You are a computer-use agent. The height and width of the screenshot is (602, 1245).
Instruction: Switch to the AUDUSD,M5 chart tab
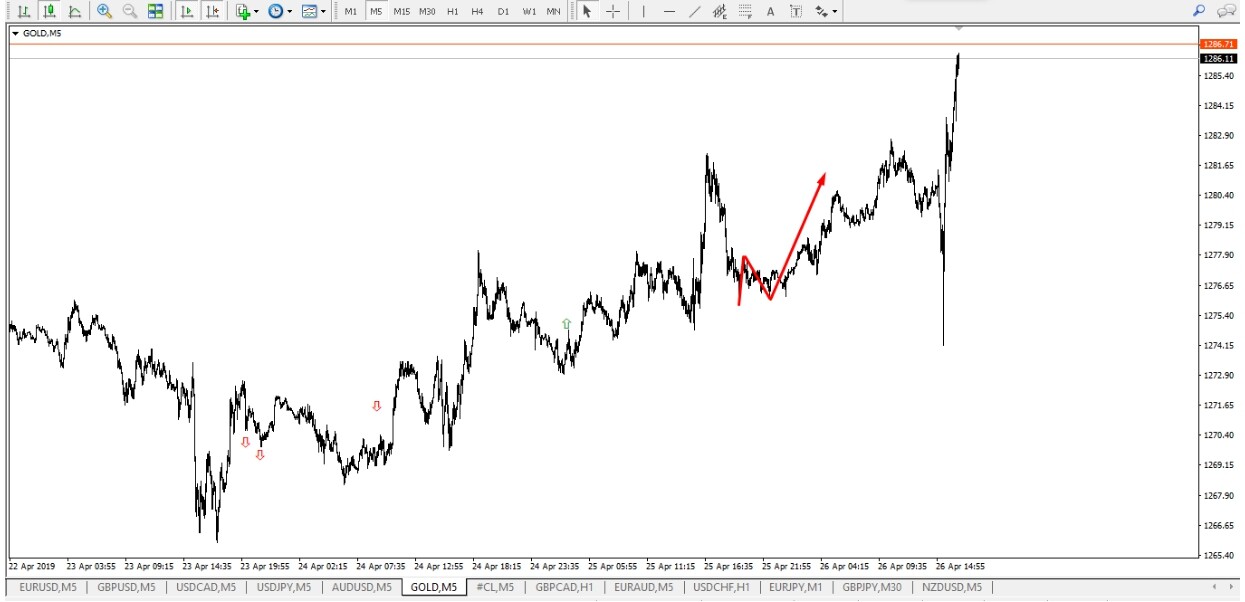click(x=361, y=587)
